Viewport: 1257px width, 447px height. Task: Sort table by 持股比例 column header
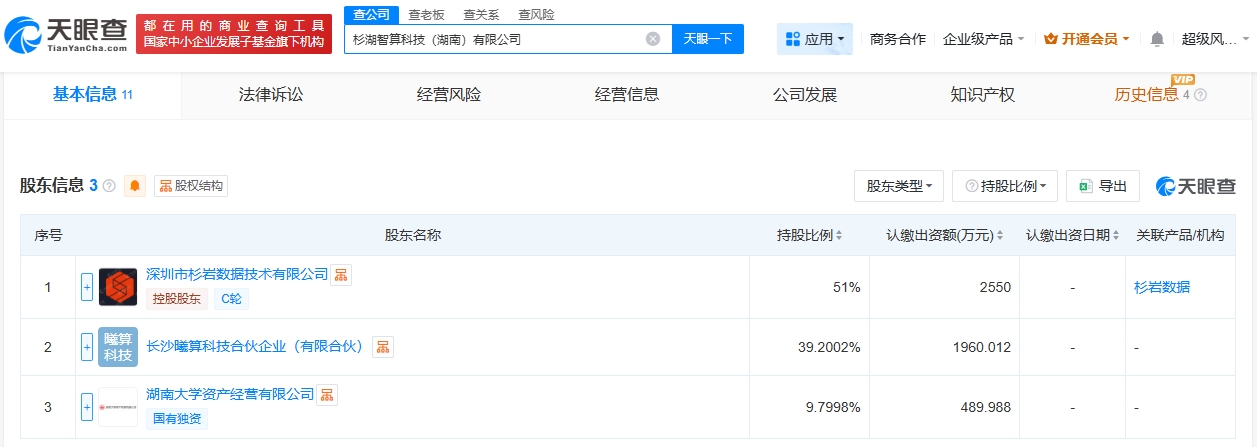809,235
